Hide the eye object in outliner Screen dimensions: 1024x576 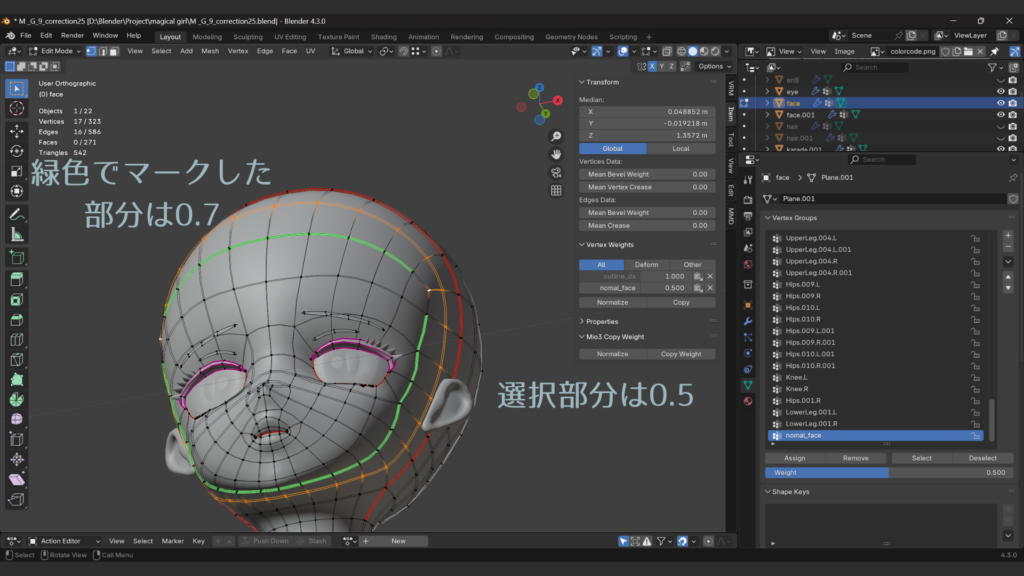click(1000, 91)
